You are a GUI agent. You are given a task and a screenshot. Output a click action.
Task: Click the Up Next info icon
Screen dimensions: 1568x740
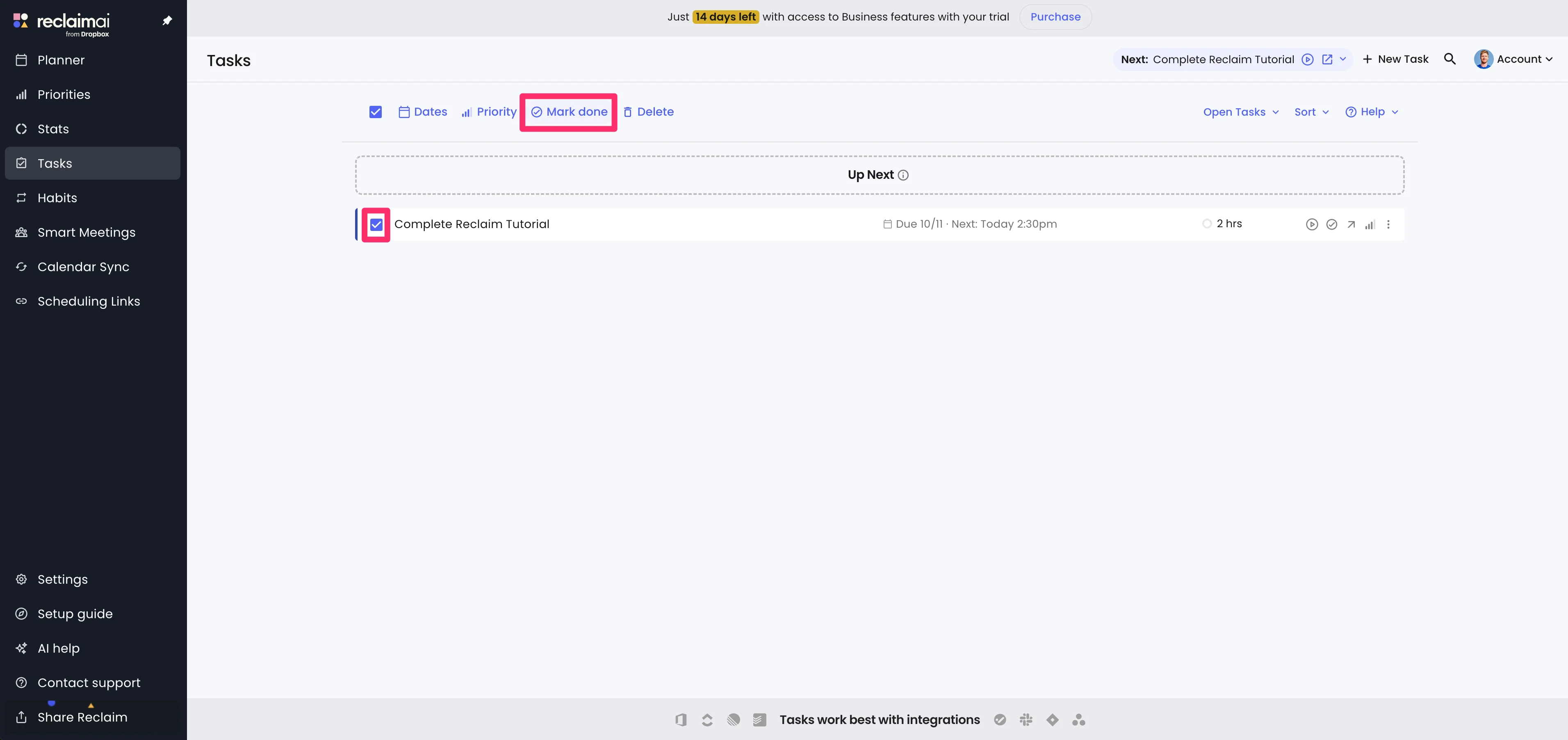pos(903,176)
